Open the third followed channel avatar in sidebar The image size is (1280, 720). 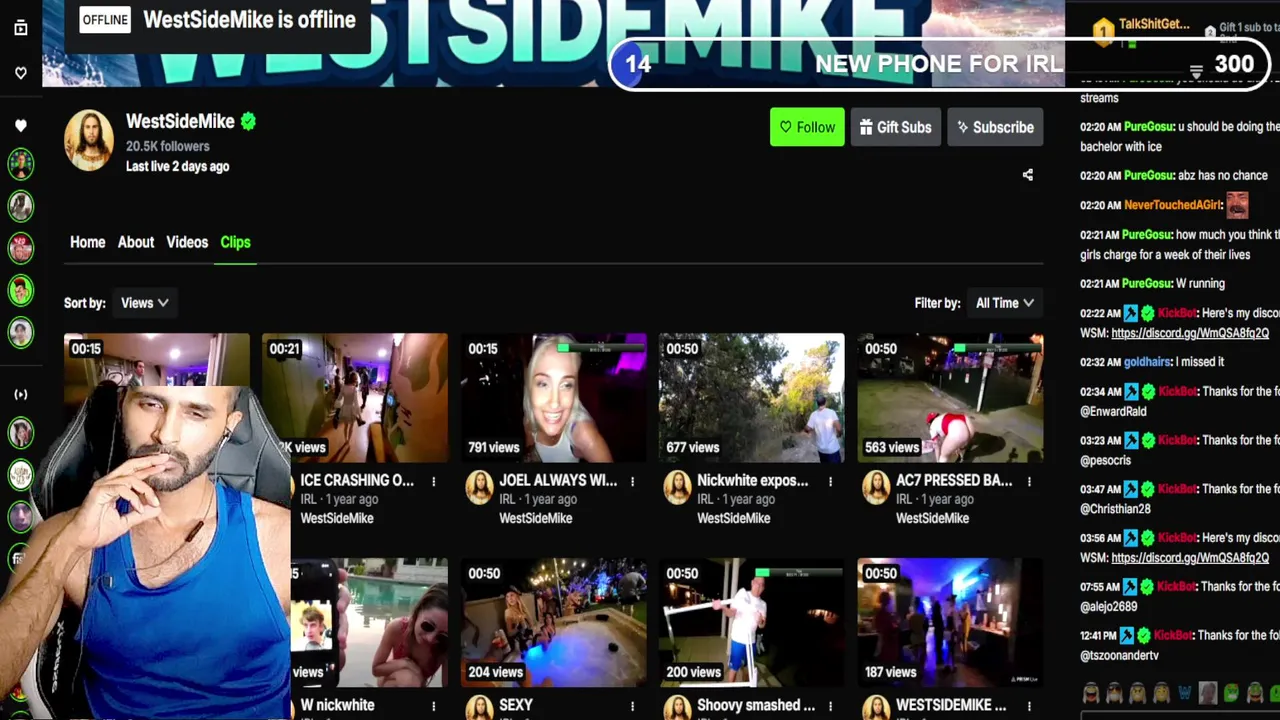click(x=21, y=247)
